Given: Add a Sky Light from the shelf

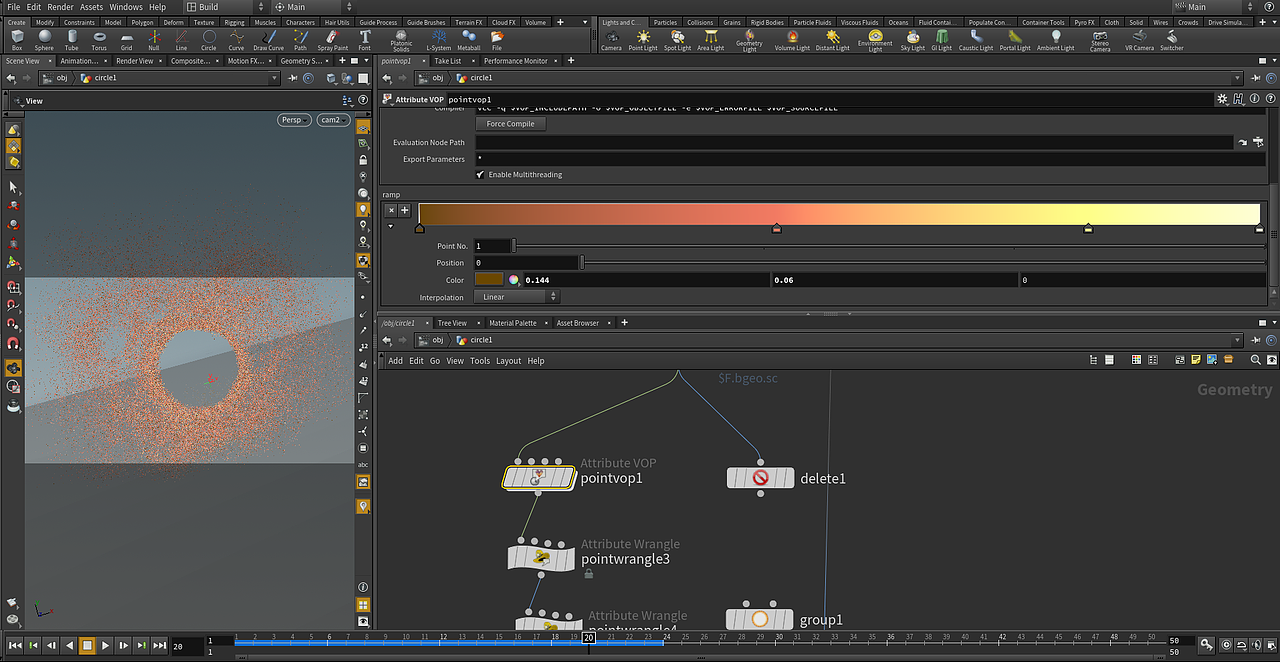Looking at the screenshot, I should tap(912, 40).
